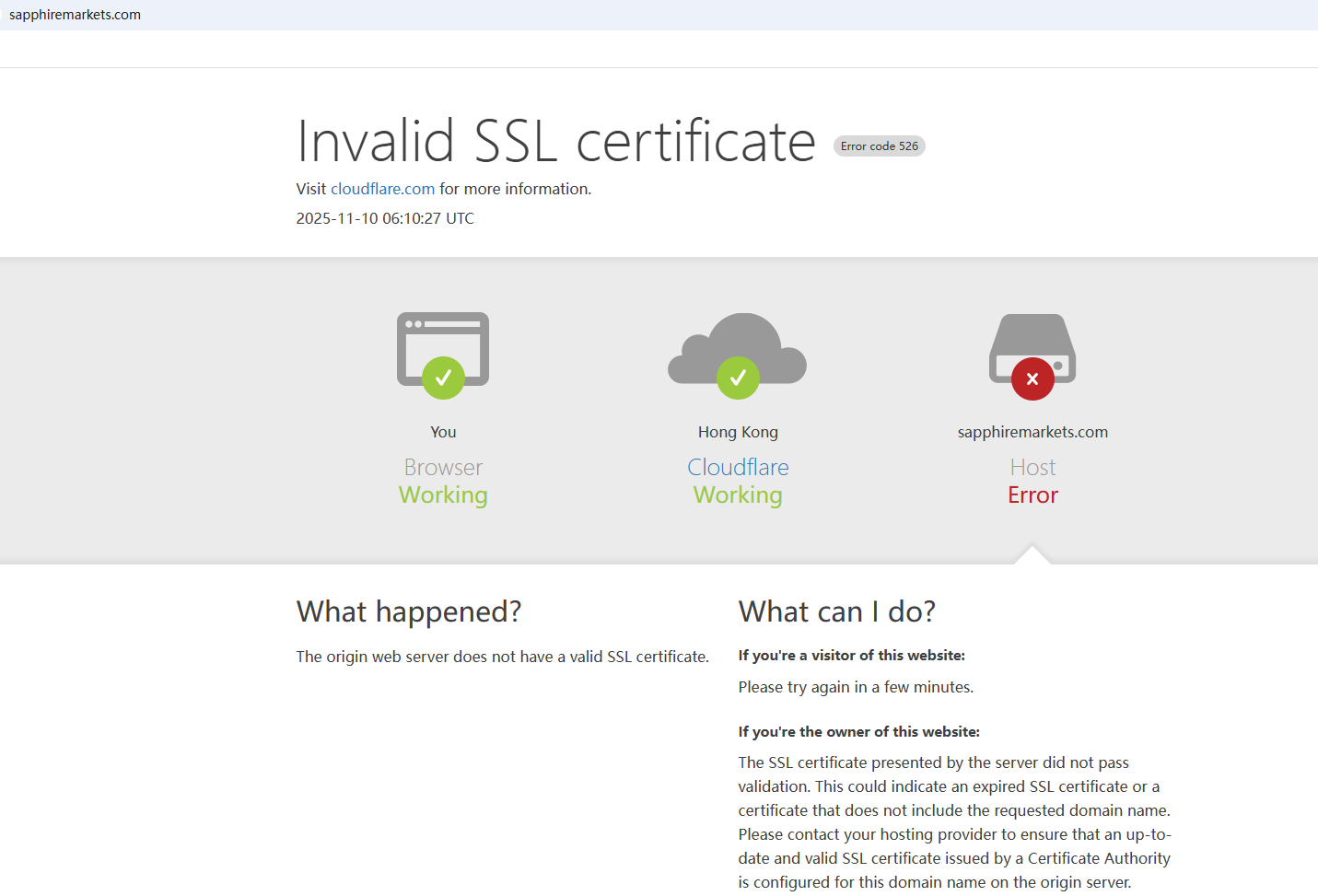This screenshot has width=1318, height=896.
Task: Open the cloudflare.com link for more information
Action: point(382,189)
